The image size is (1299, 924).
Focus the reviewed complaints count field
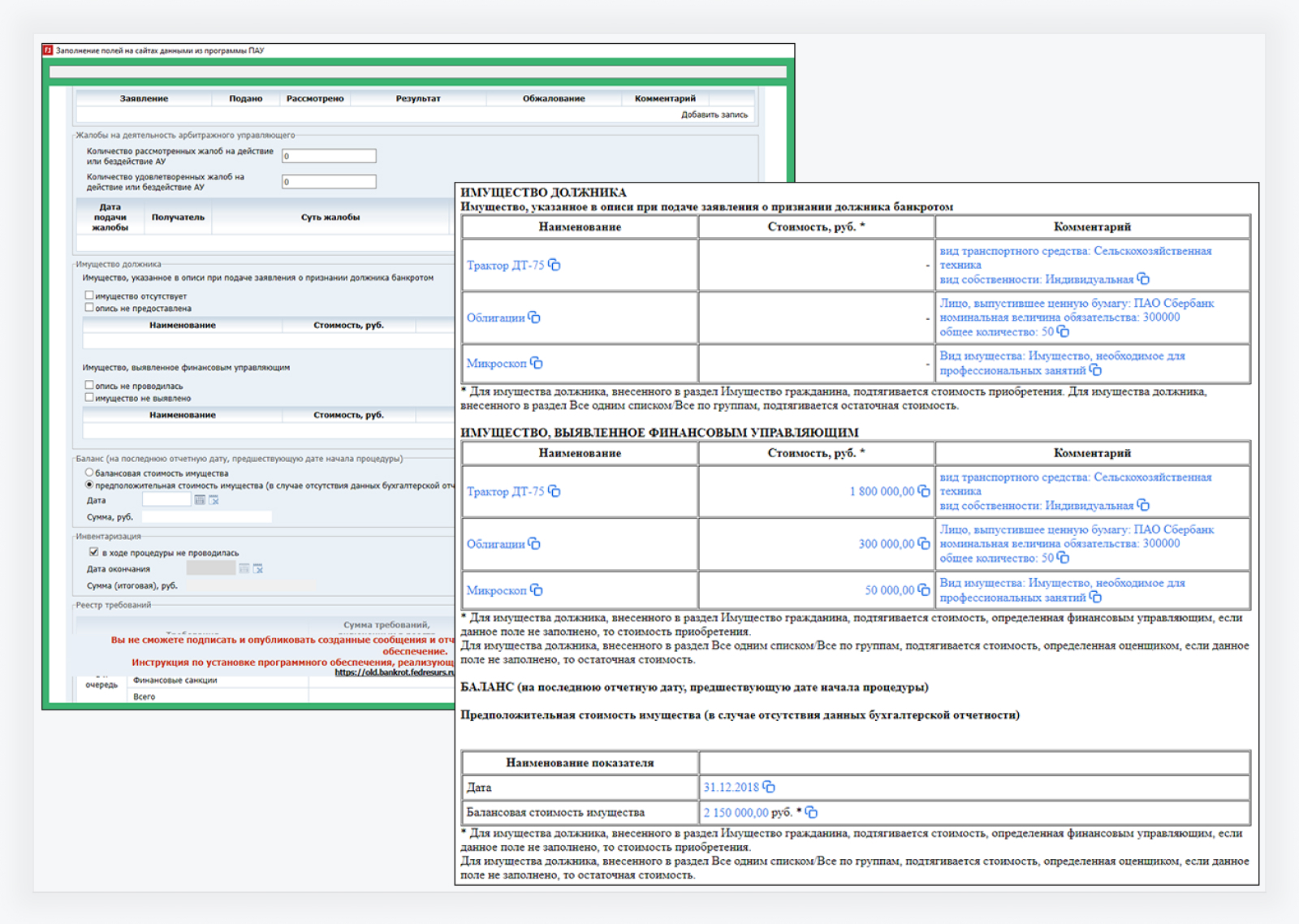click(329, 156)
